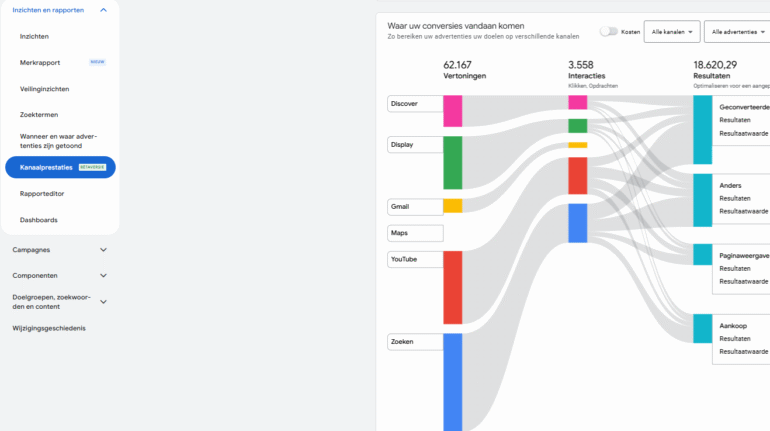Open Dashboards in the sidebar
Screen dimensions: 770x431
[38, 220]
